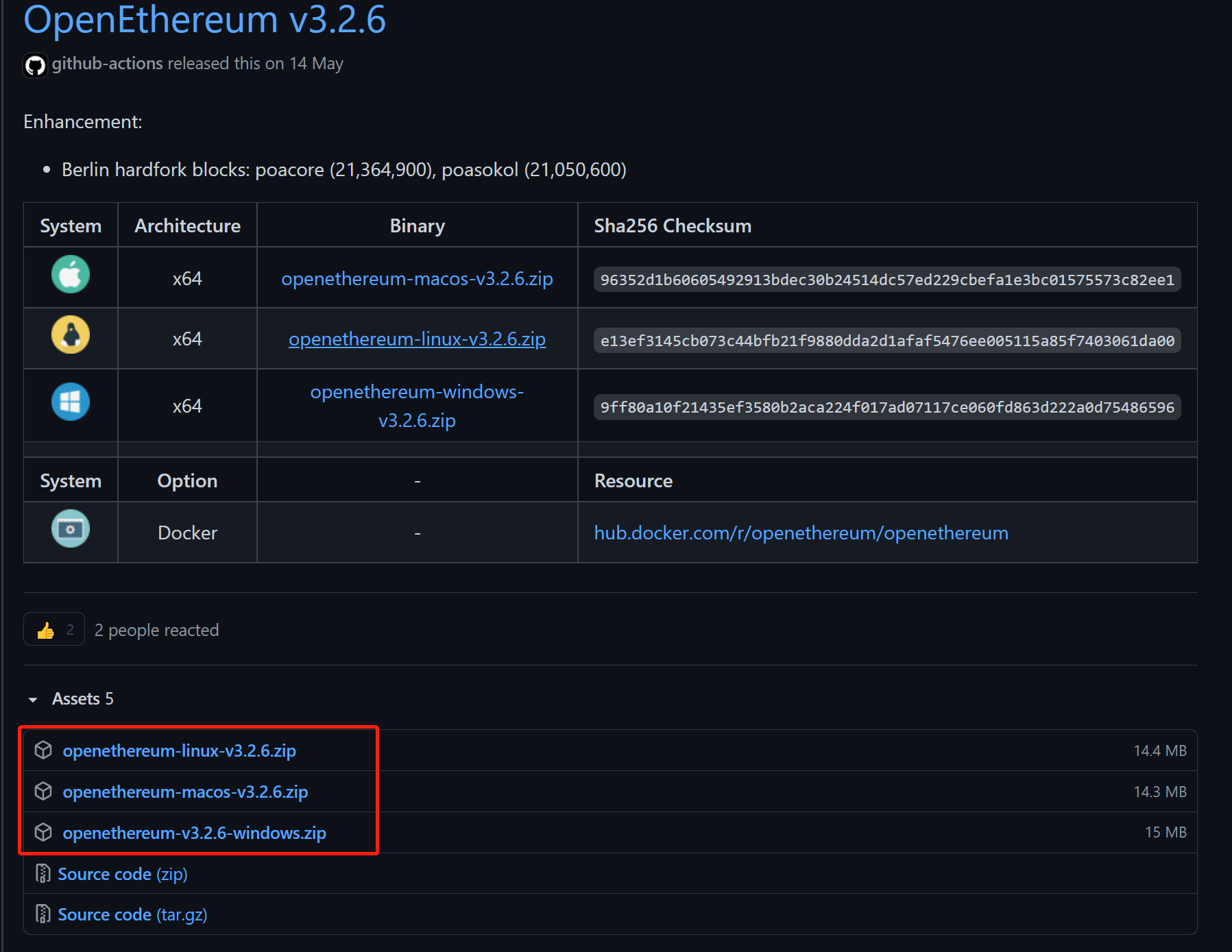Image resolution: width=1232 pixels, height=952 pixels.
Task: Click zip file icon beside Source code (zip)
Action: (43, 873)
